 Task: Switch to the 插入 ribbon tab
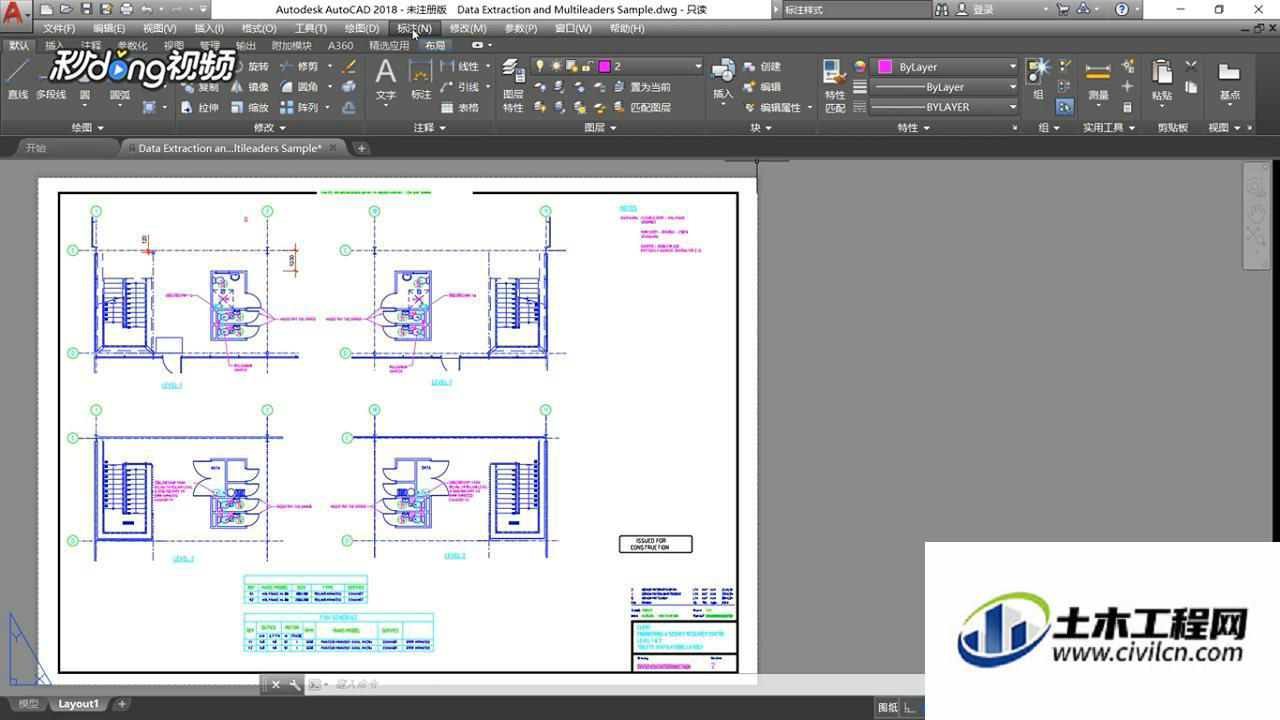54,45
